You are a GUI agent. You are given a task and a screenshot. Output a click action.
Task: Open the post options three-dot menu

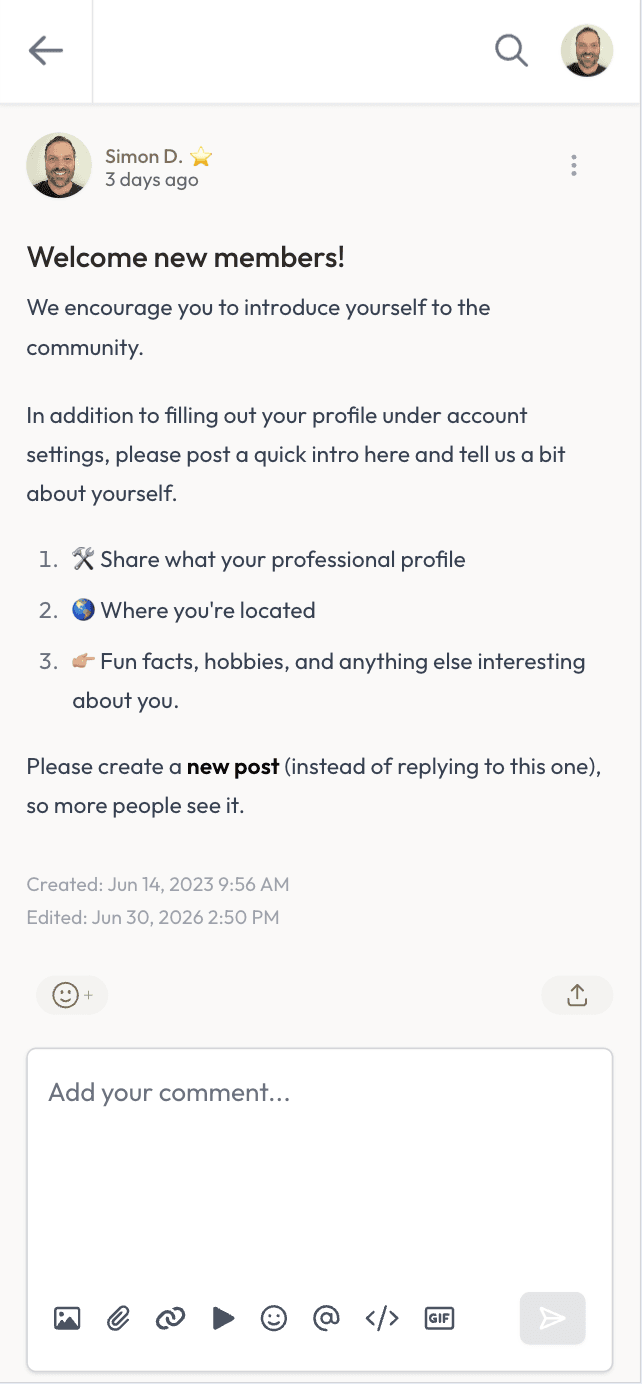(573, 165)
